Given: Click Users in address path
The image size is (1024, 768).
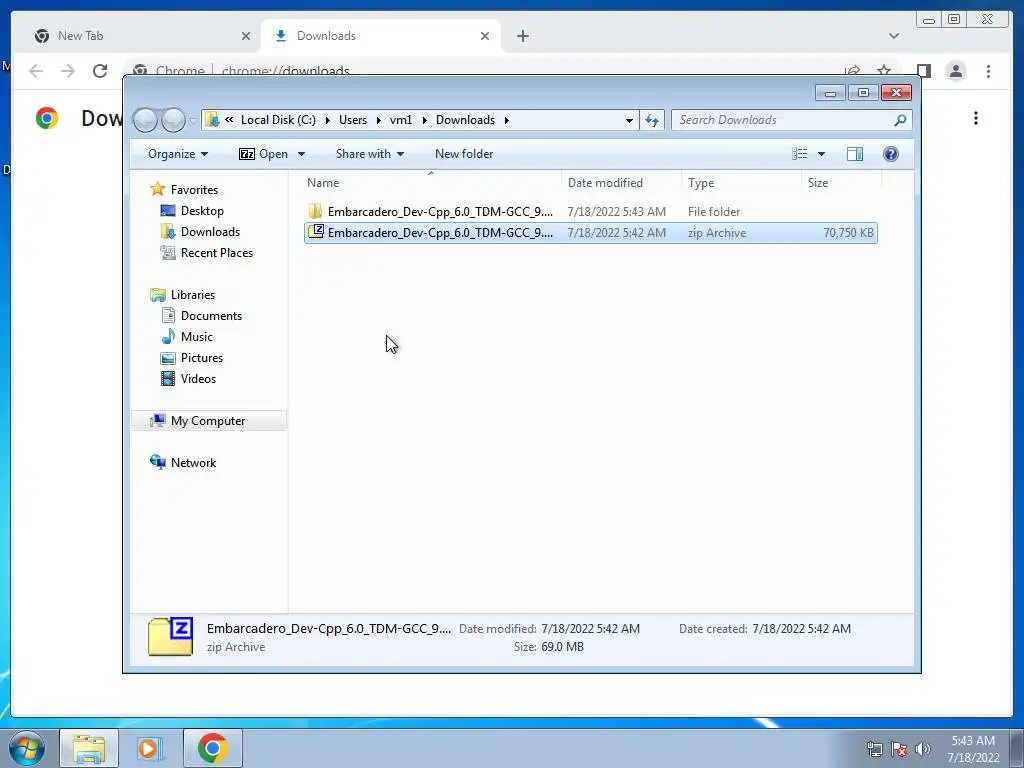Looking at the screenshot, I should (353, 120).
